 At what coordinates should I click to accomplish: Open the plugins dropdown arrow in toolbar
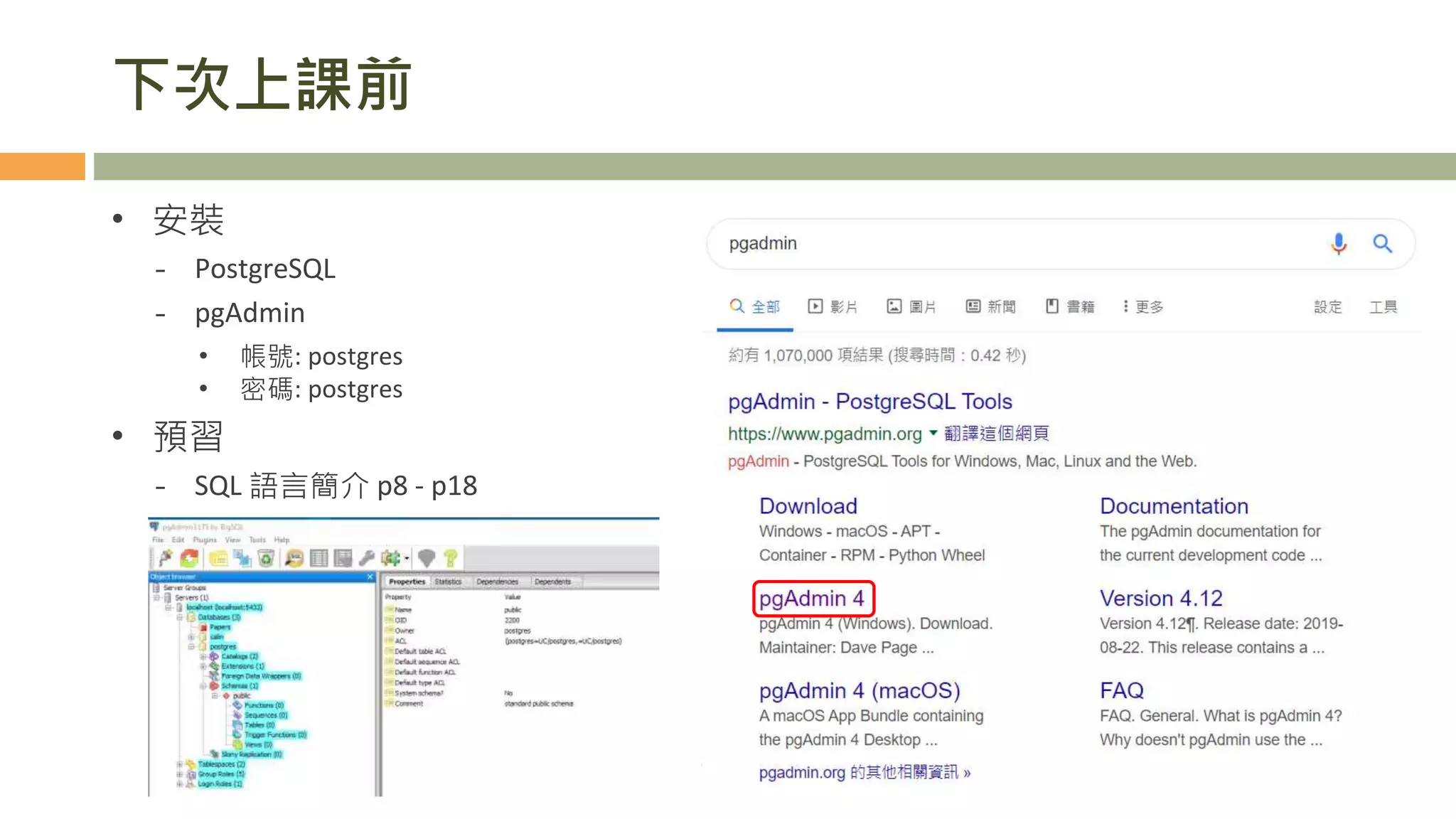[407, 558]
